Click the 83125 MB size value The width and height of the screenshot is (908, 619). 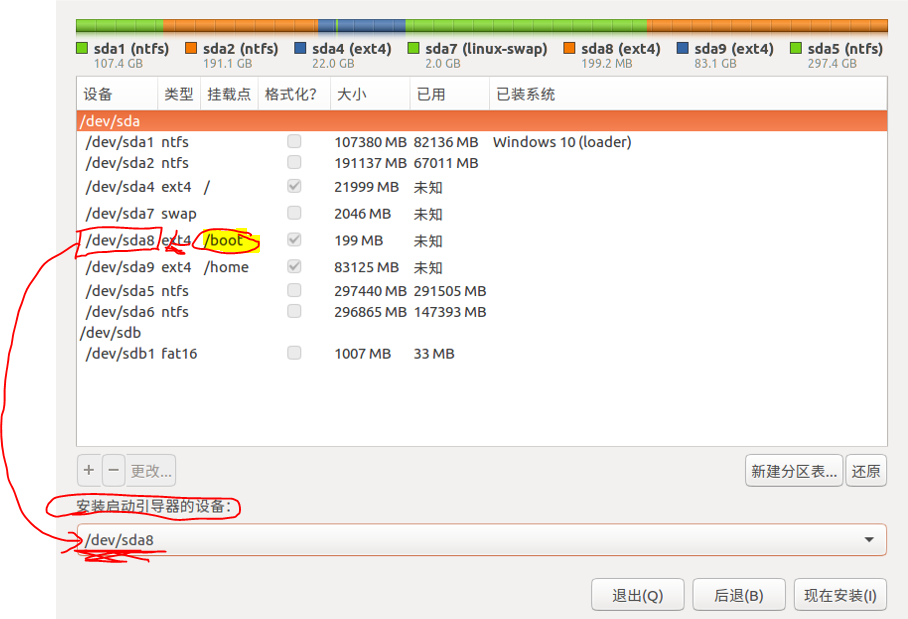click(x=367, y=267)
